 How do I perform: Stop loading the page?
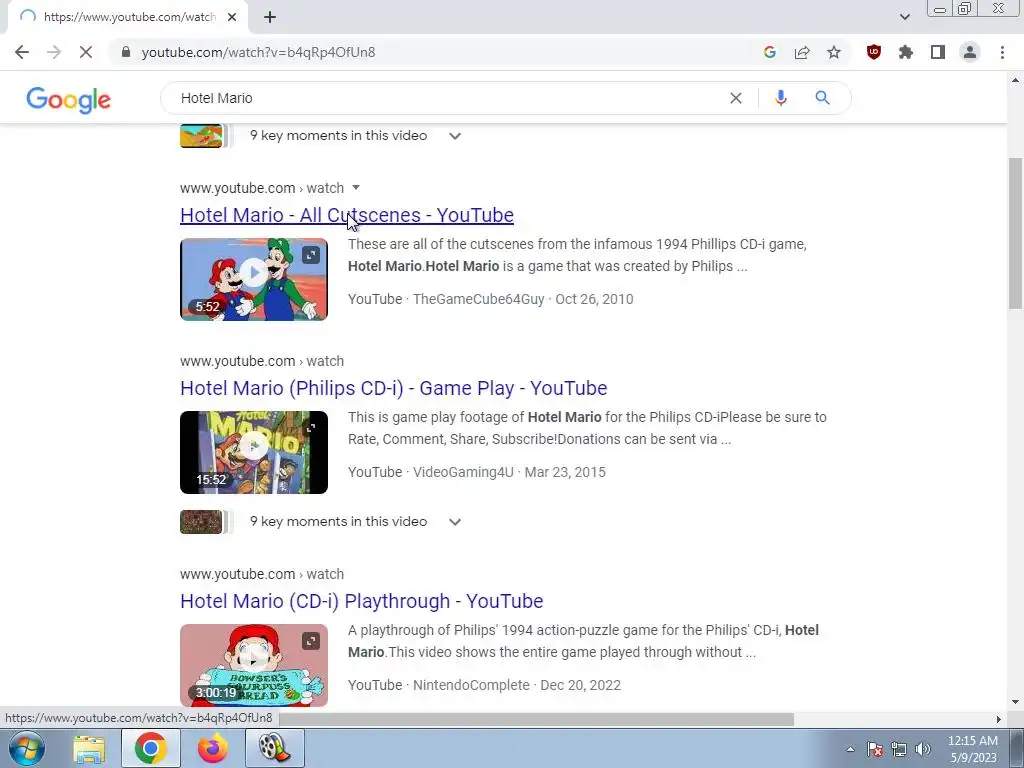tap(86, 52)
